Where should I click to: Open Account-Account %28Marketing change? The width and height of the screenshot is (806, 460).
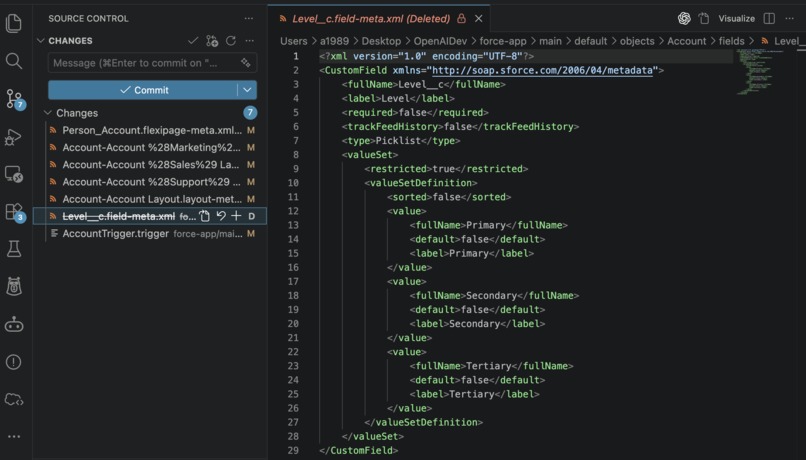coord(152,148)
